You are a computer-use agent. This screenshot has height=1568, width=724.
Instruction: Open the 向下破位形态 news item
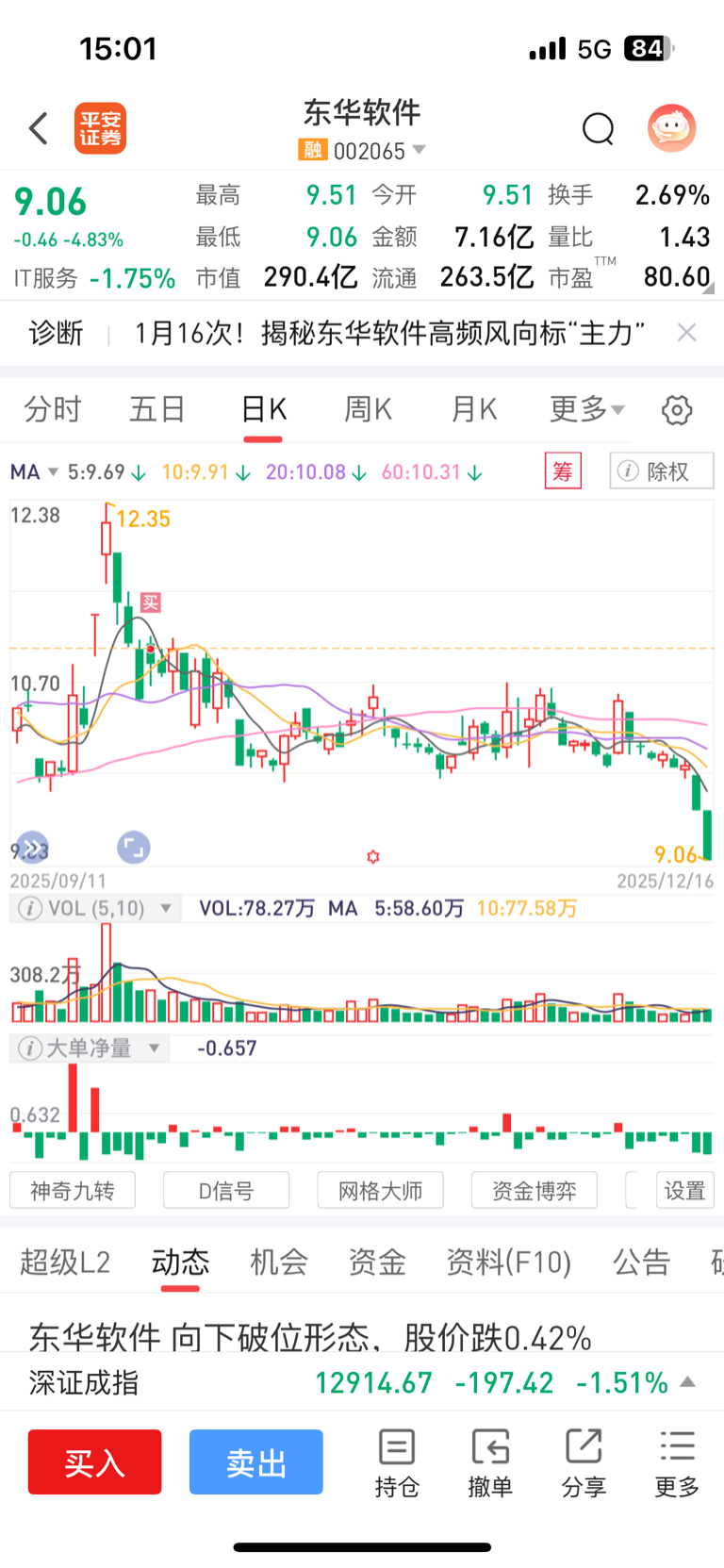[310, 1337]
